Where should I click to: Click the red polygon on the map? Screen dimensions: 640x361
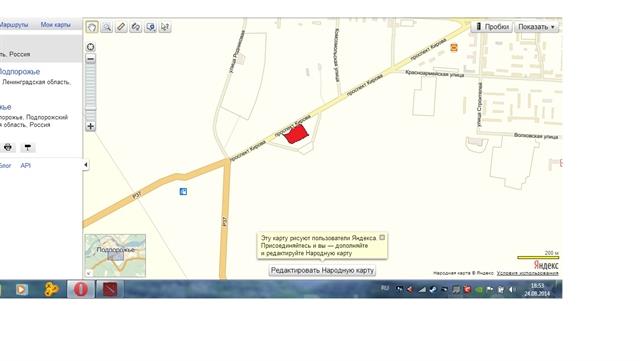(x=296, y=134)
